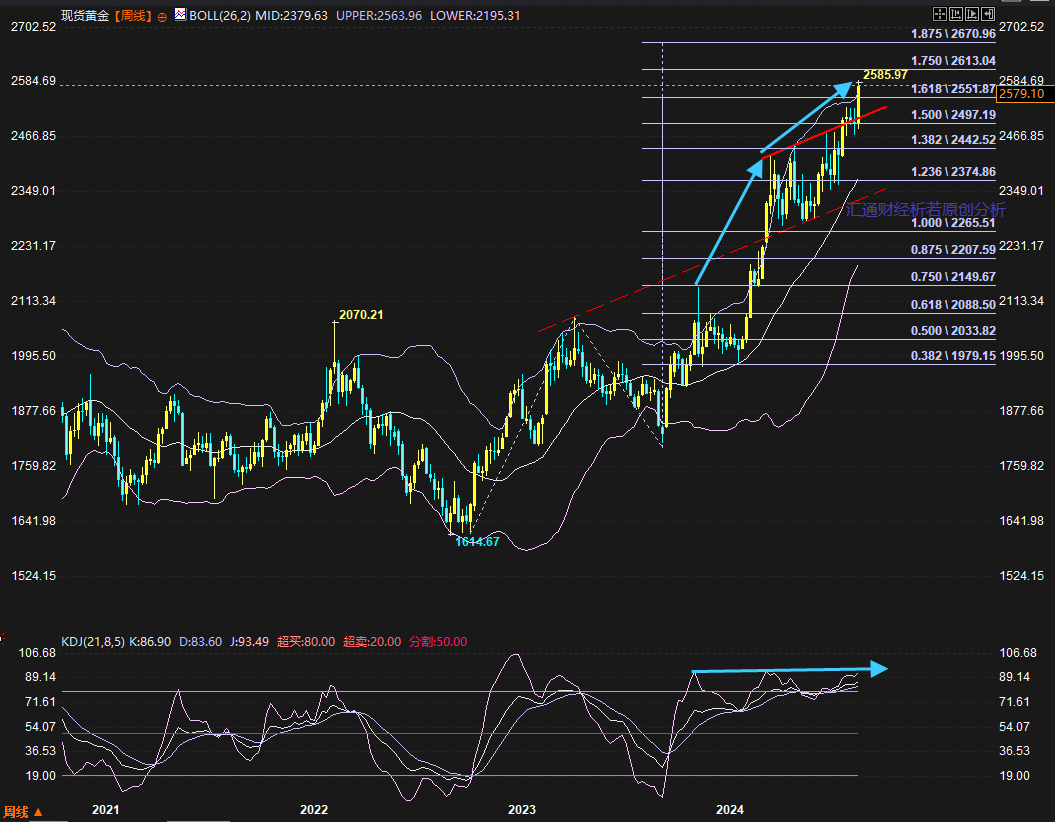Click the orange circle icon beside 周线
Screen dimensions: 1055x822
pos(162,16)
